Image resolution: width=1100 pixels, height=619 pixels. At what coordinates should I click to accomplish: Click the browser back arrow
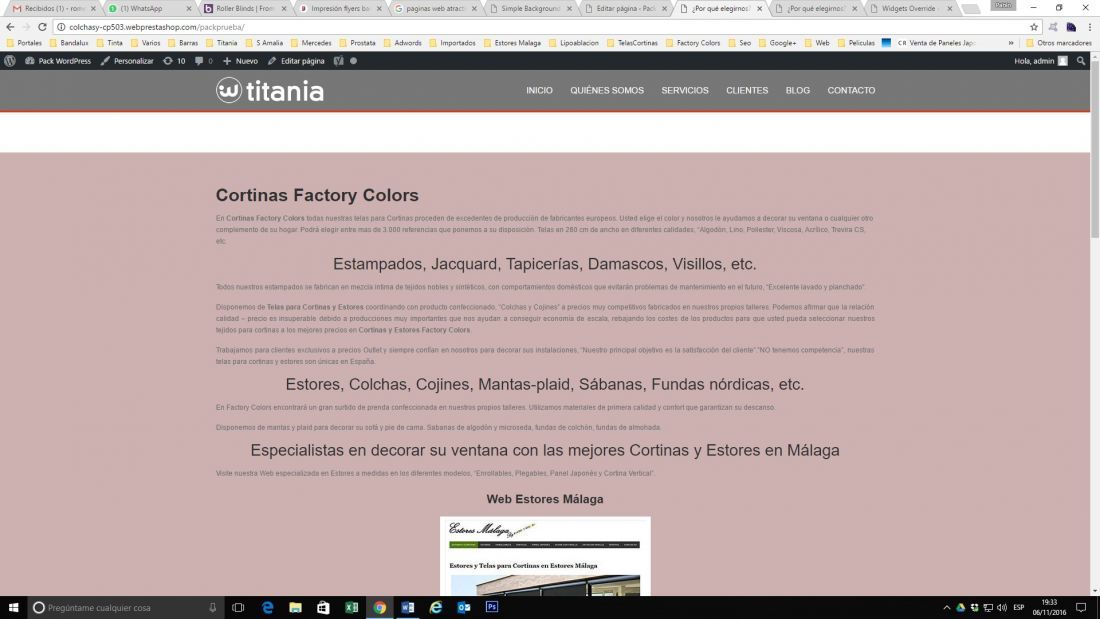10,27
